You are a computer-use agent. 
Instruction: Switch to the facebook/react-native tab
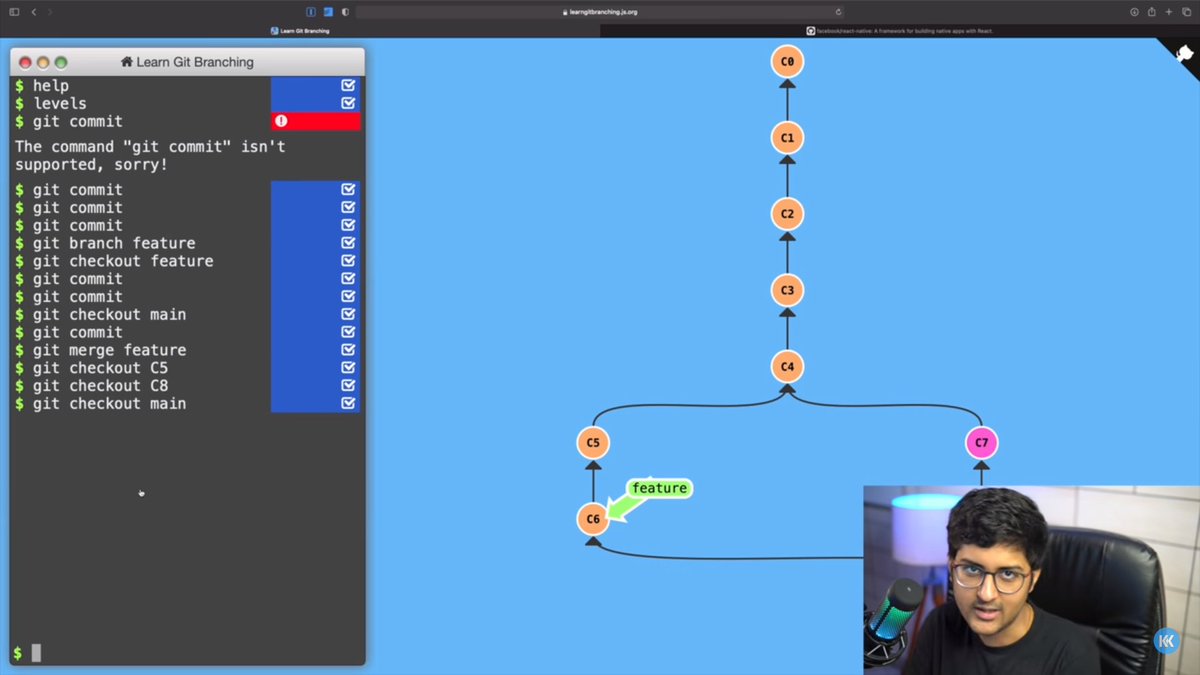tap(900, 31)
